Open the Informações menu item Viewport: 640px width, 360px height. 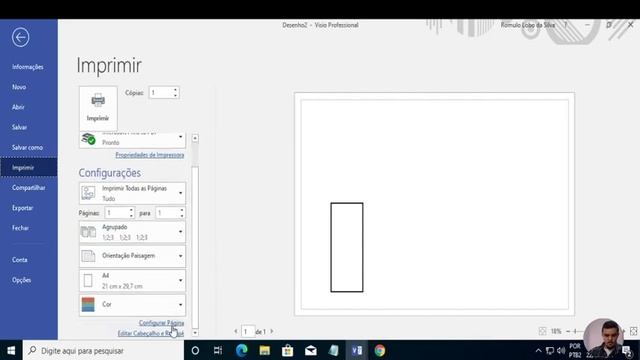pos(28,67)
